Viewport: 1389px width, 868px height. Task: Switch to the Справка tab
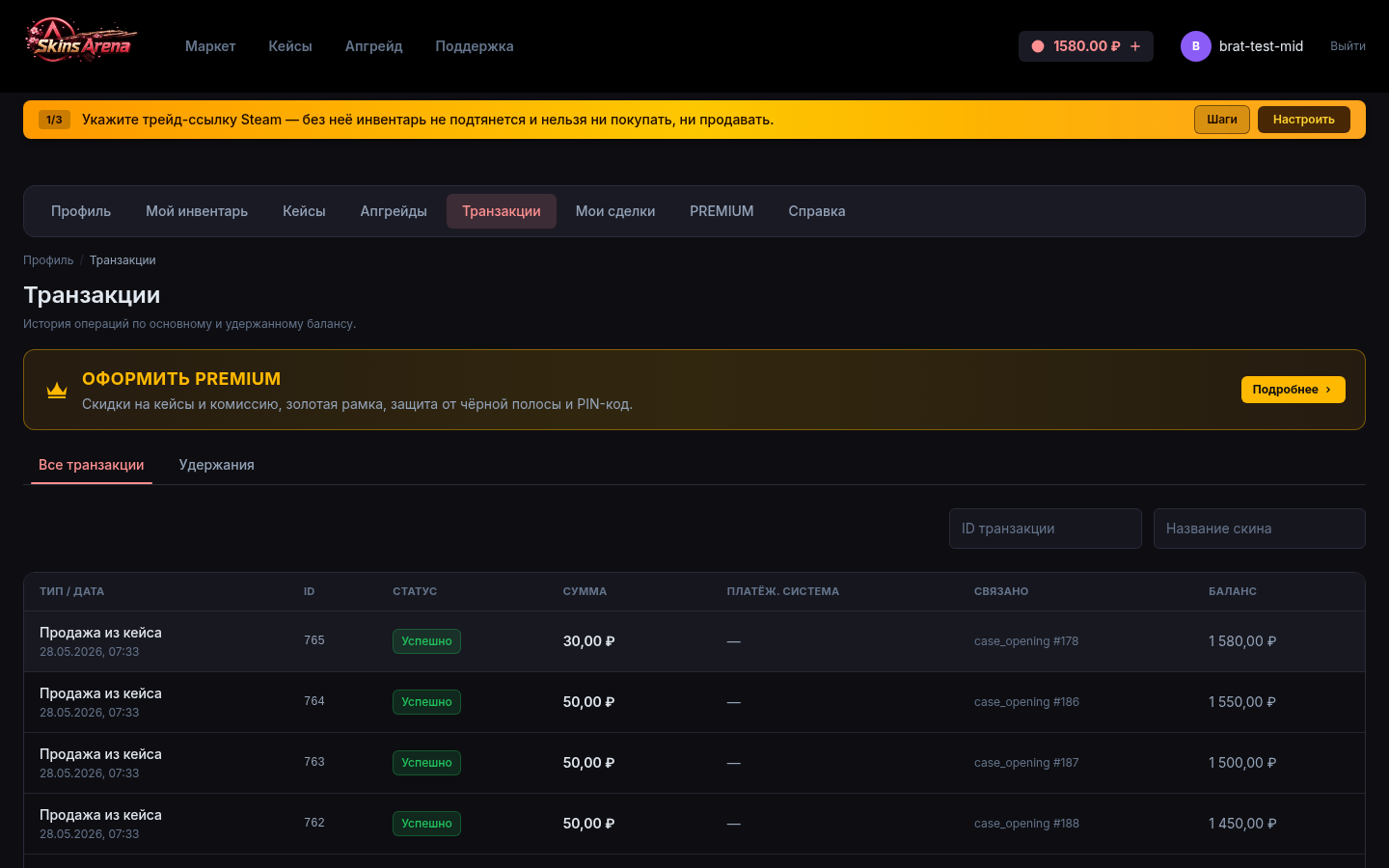tap(817, 211)
